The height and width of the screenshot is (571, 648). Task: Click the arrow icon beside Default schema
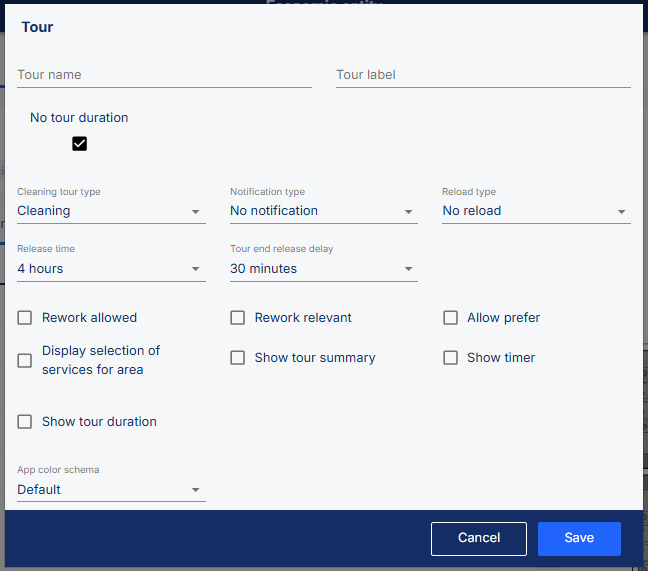click(x=196, y=490)
